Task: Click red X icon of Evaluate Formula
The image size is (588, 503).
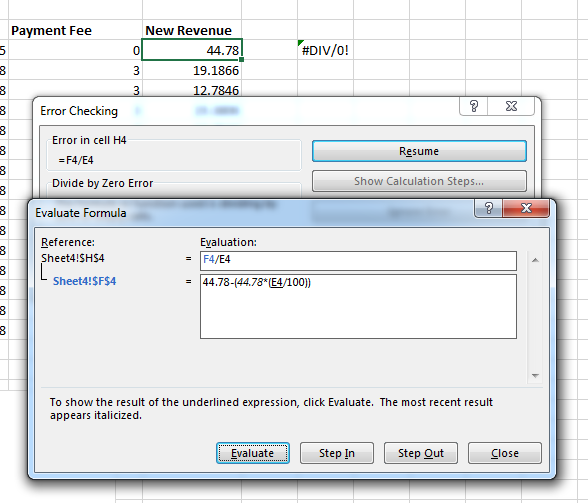Action: click(x=526, y=208)
